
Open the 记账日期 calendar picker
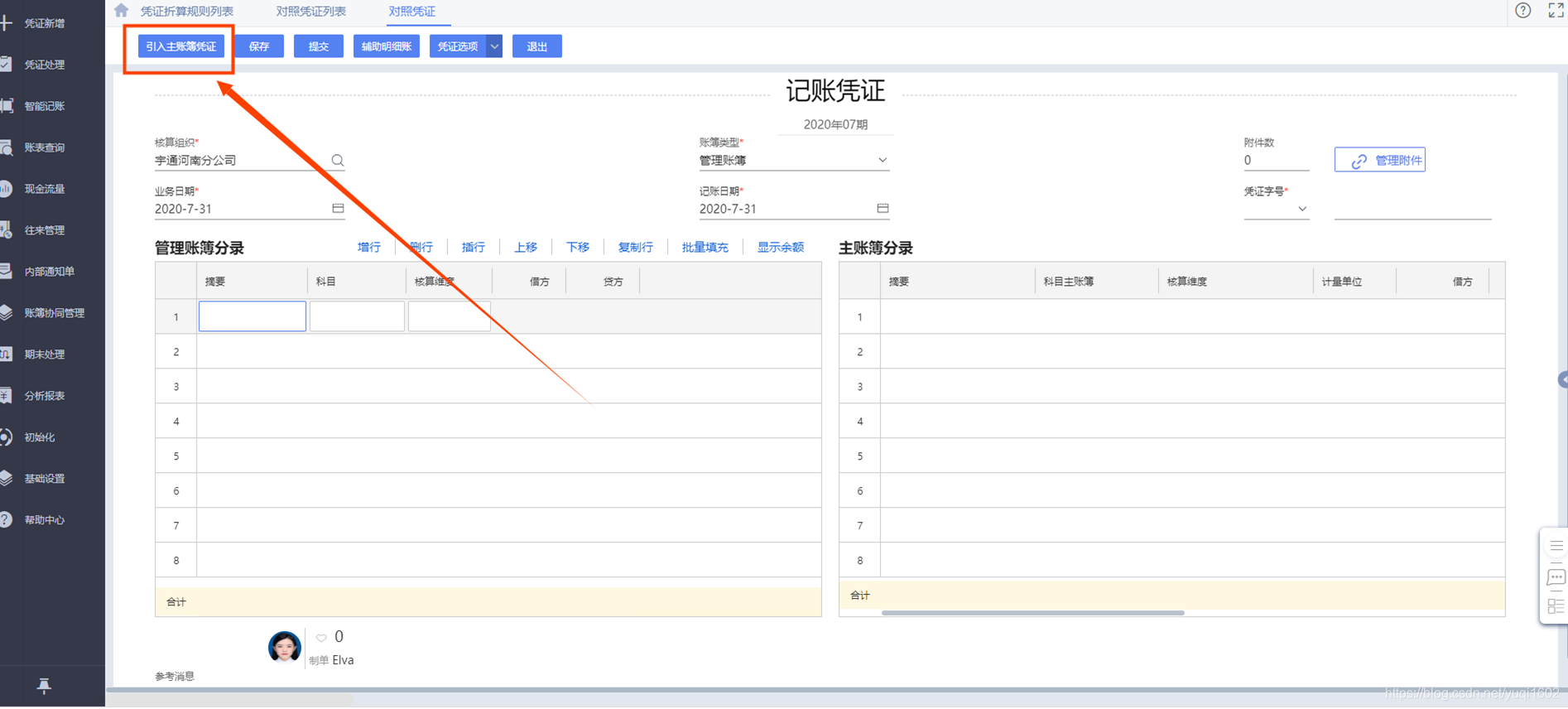pos(883,208)
